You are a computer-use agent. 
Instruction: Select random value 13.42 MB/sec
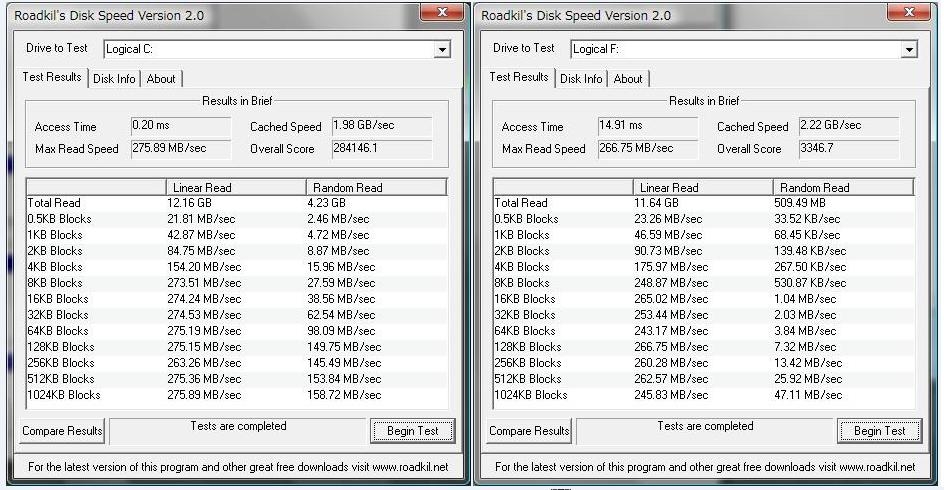808,363
